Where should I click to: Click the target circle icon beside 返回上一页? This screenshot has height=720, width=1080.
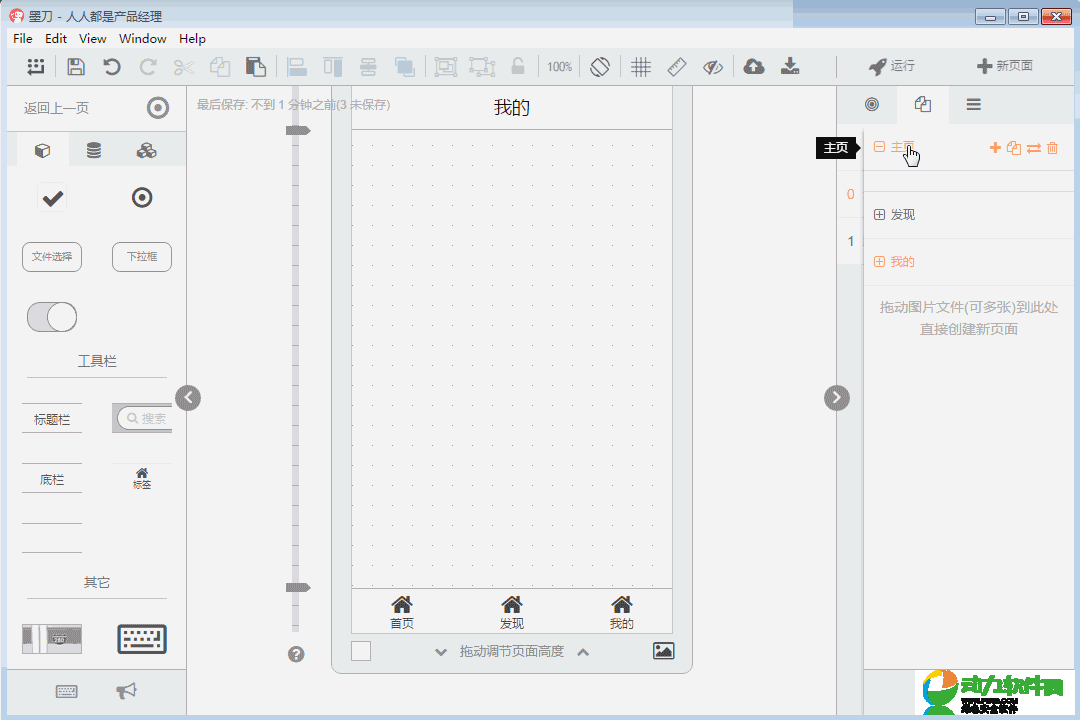[158, 107]
